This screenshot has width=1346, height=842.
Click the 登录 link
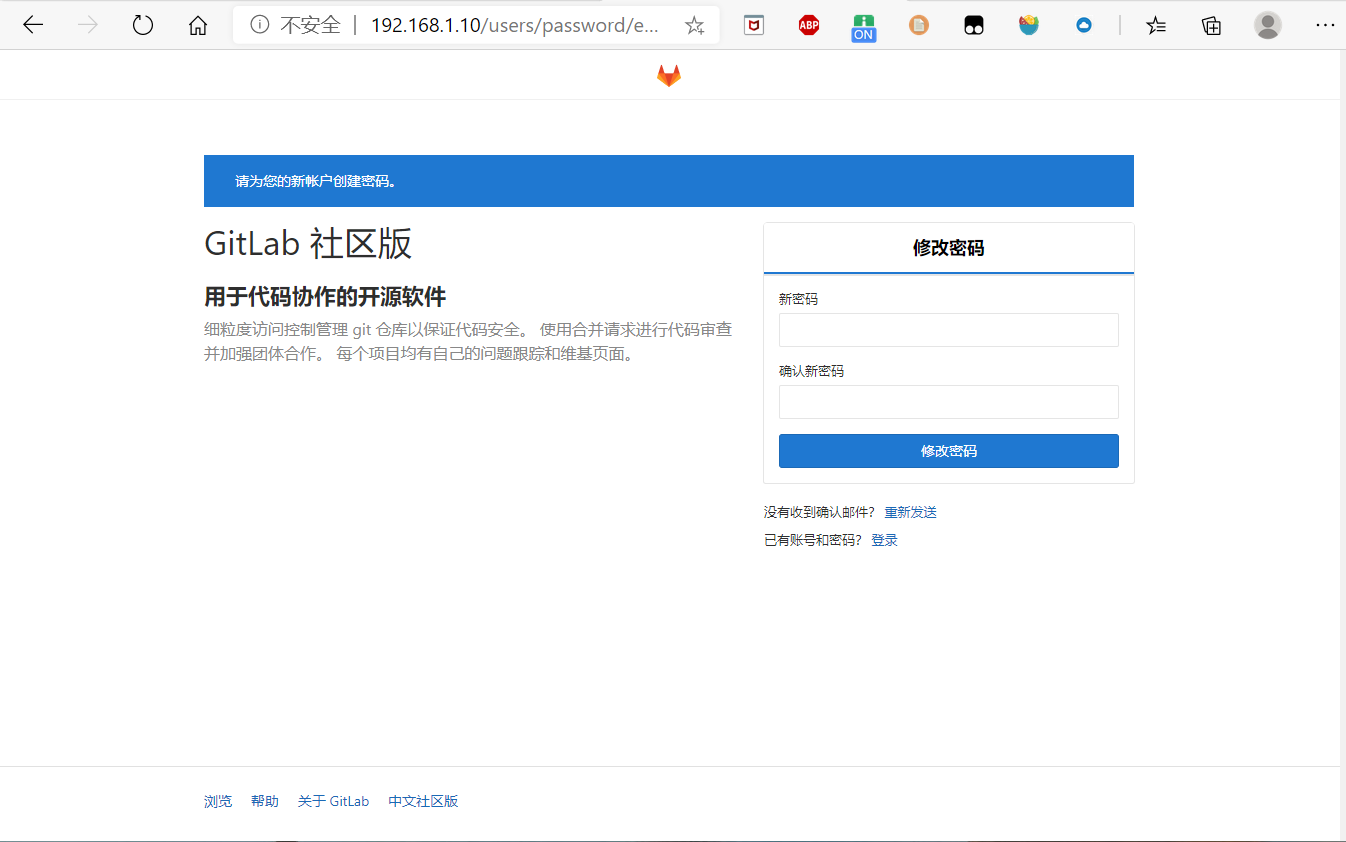pos(884,539)
